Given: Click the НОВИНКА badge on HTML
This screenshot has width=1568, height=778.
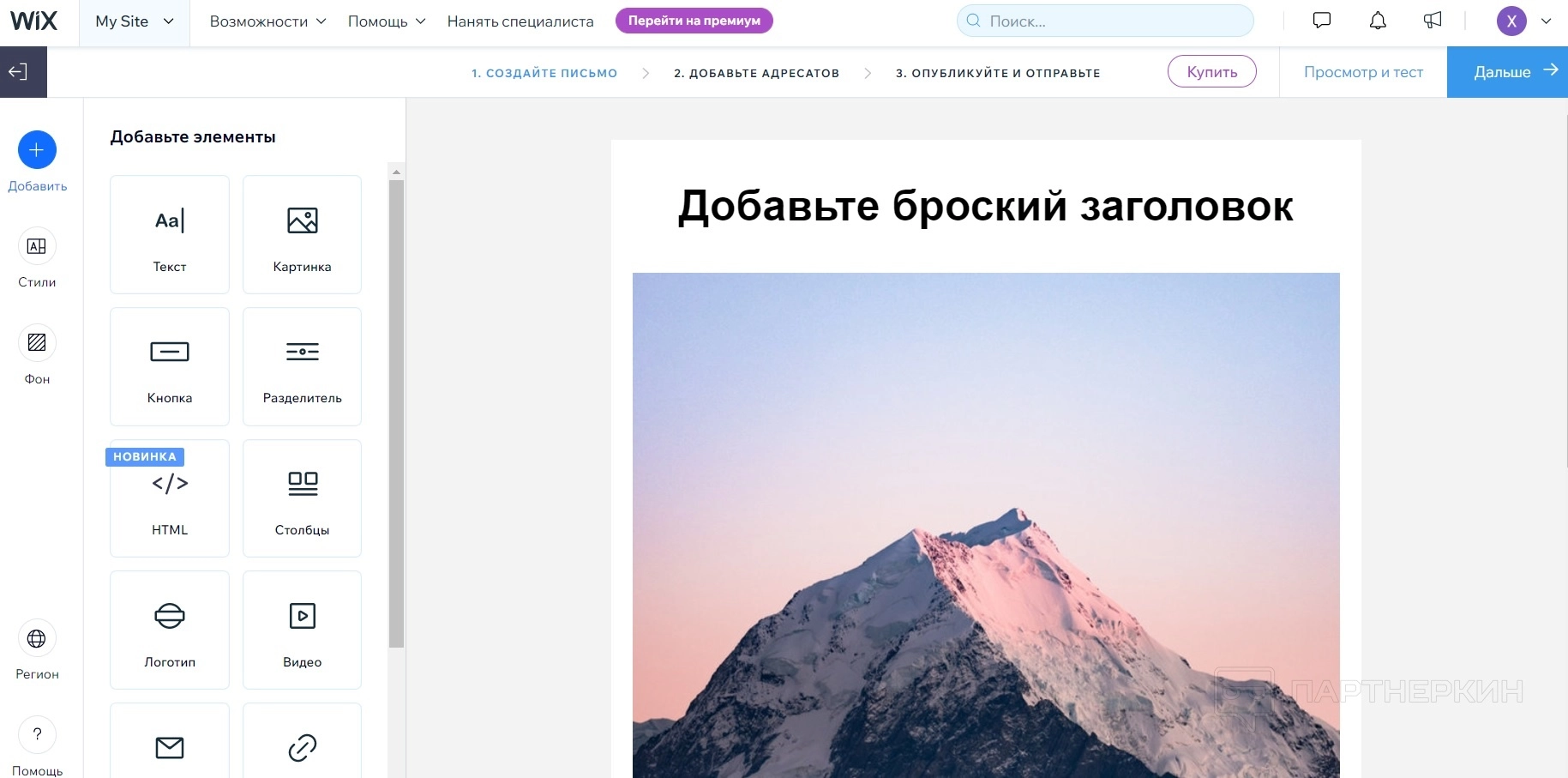Looking at the screenshot, I should tap(145, 457).
